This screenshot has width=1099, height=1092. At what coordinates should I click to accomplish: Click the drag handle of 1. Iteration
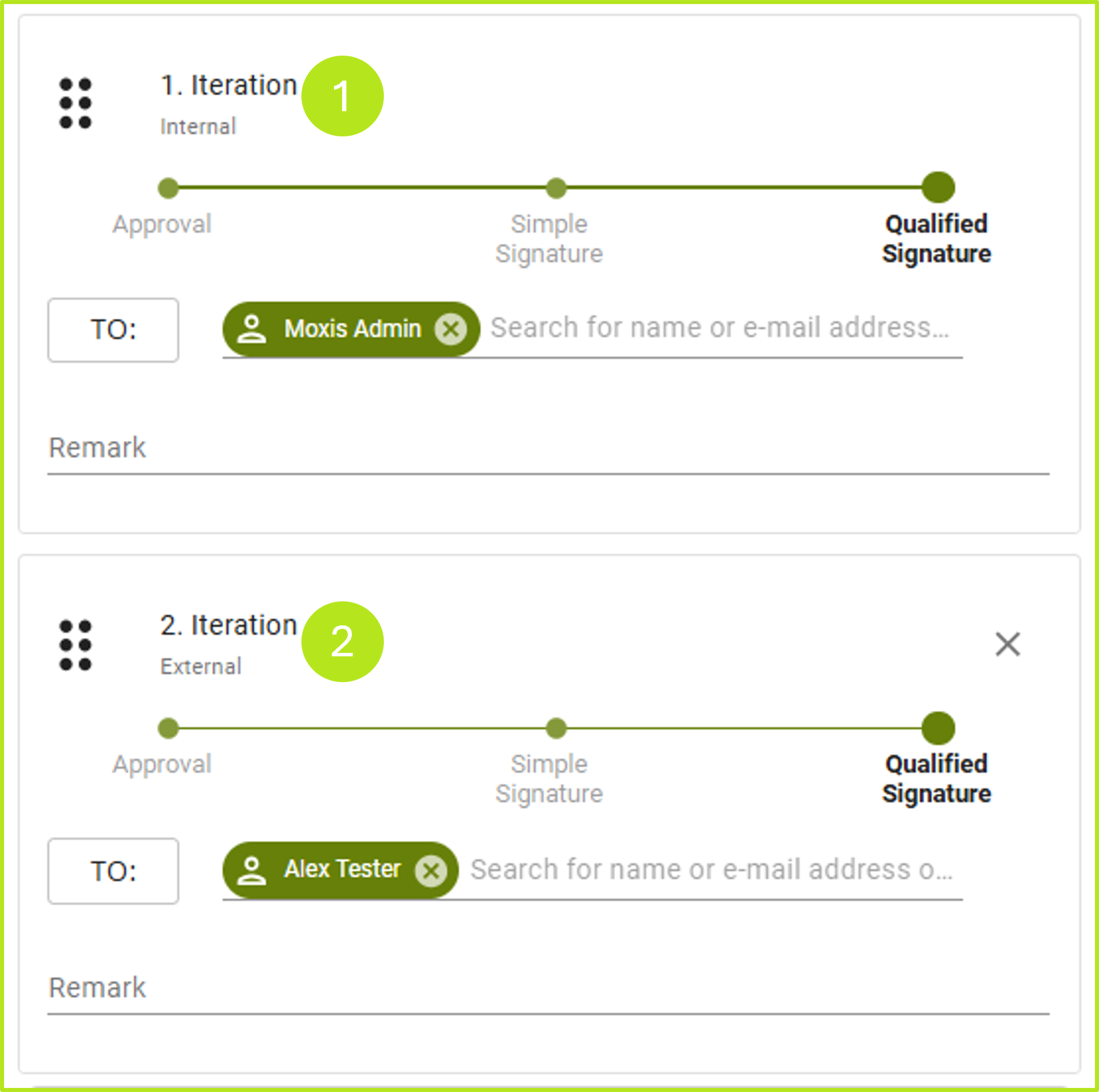[75, 103]
